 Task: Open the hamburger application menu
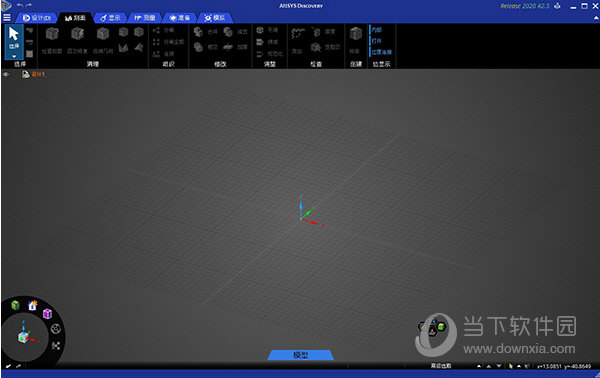pyautogui.click(x=7, y=17)
